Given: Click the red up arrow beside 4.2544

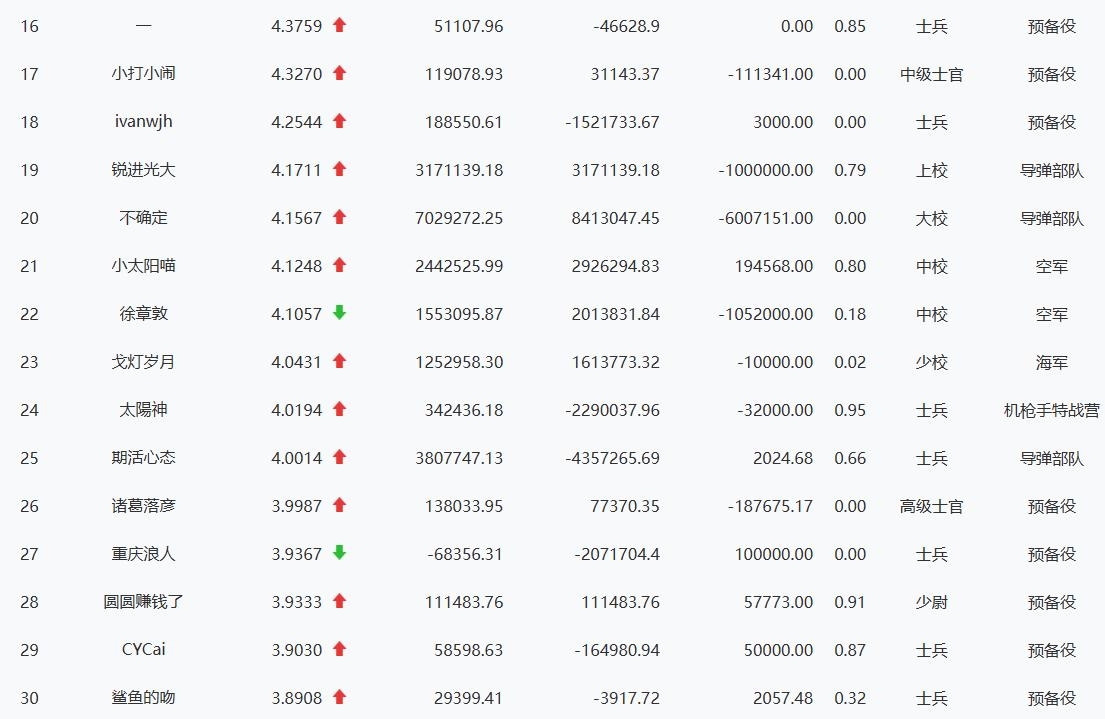Looking at the screenshot, I should (339, 122).
